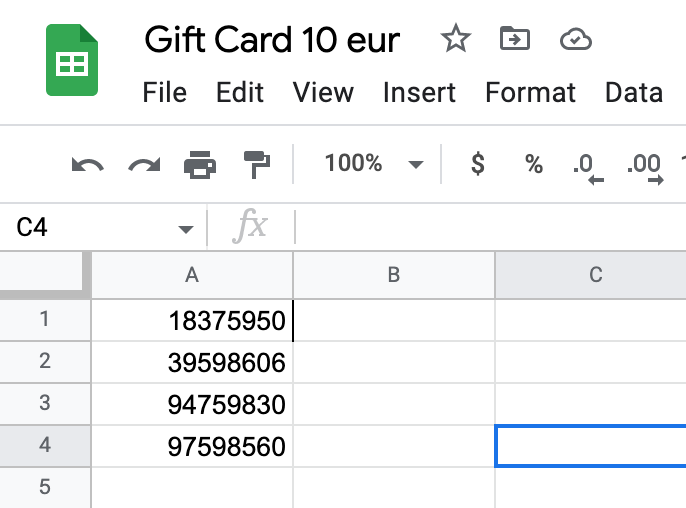Viewport: 686px width, 508px height.
Task: Print the spreadsheet
Action: point(200,164)
